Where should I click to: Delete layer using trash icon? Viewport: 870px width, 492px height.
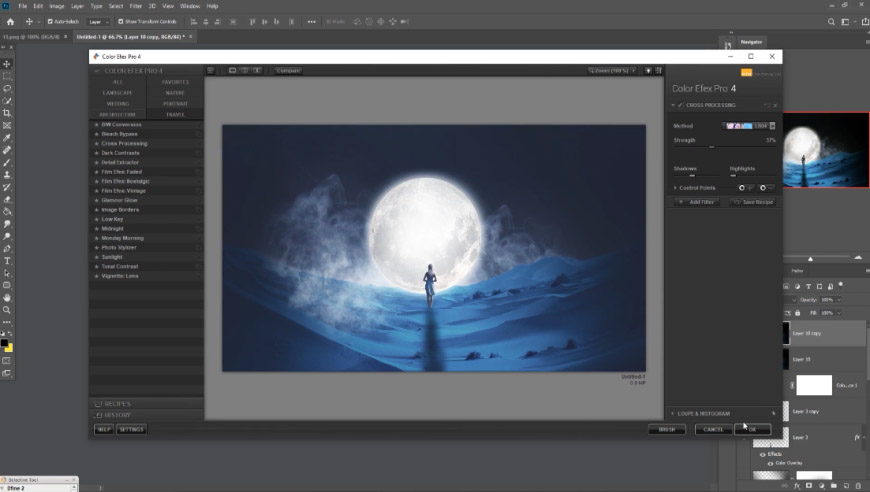pos(858,486)
